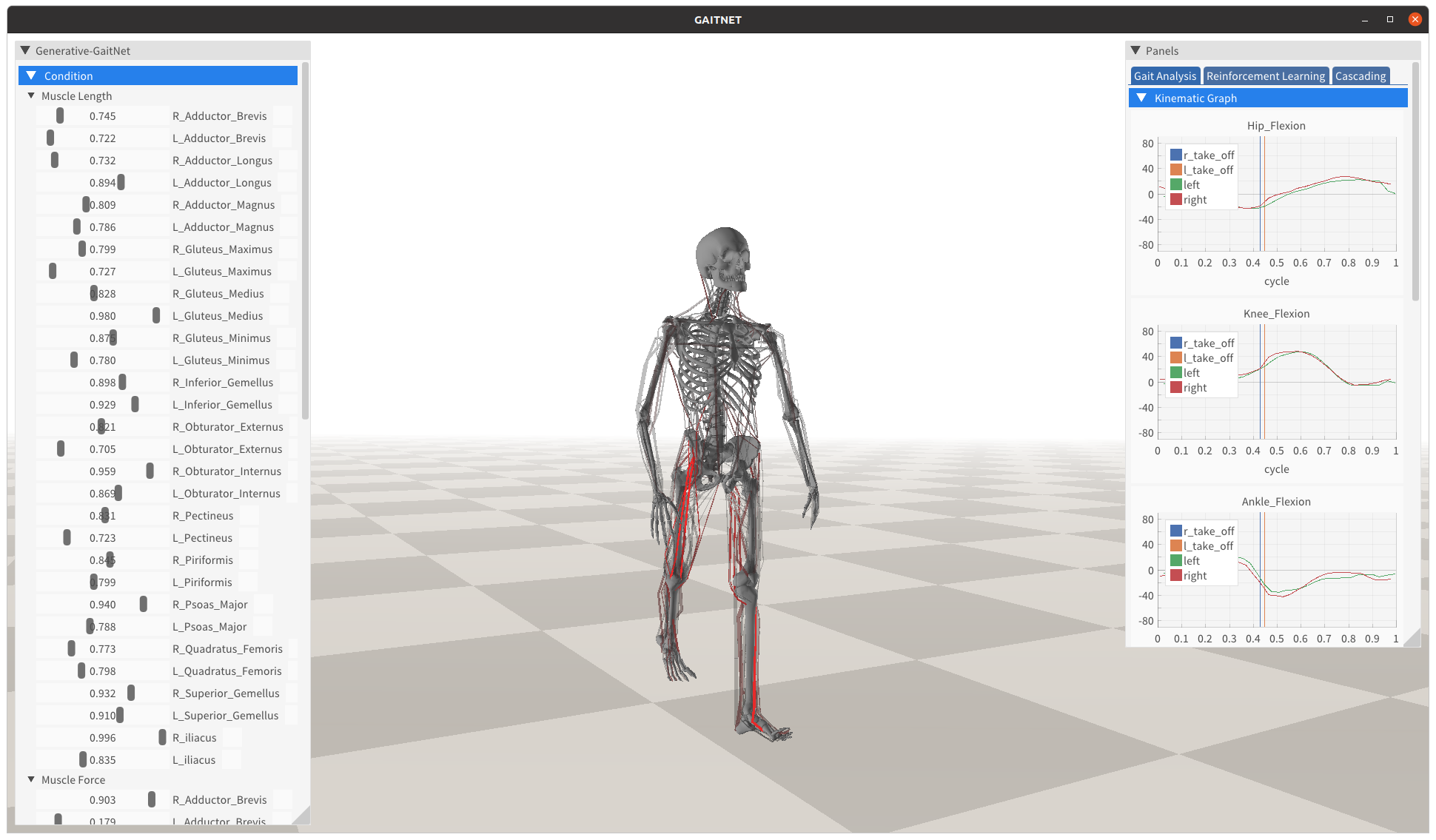The width and height of the screenshot is (1436, 840).
Task: Adjust the R_Adductor_Brevis length slider
Action: pyautogui.click(x=60, y=115)
